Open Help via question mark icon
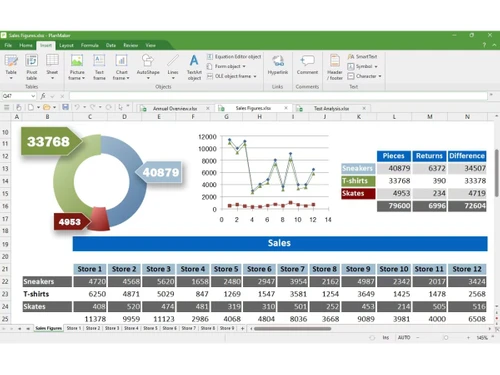Screen dimensions: 500x375 pos(484,45)
